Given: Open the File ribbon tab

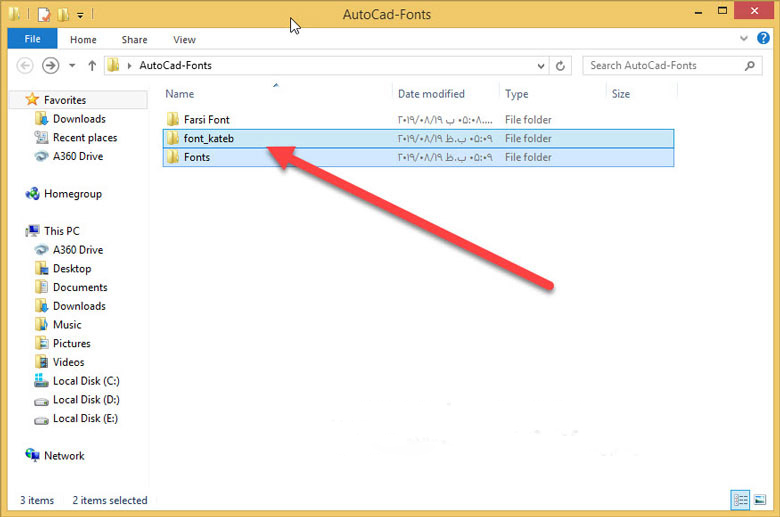Looking at the screenshot, I should (x=32, y=39).
